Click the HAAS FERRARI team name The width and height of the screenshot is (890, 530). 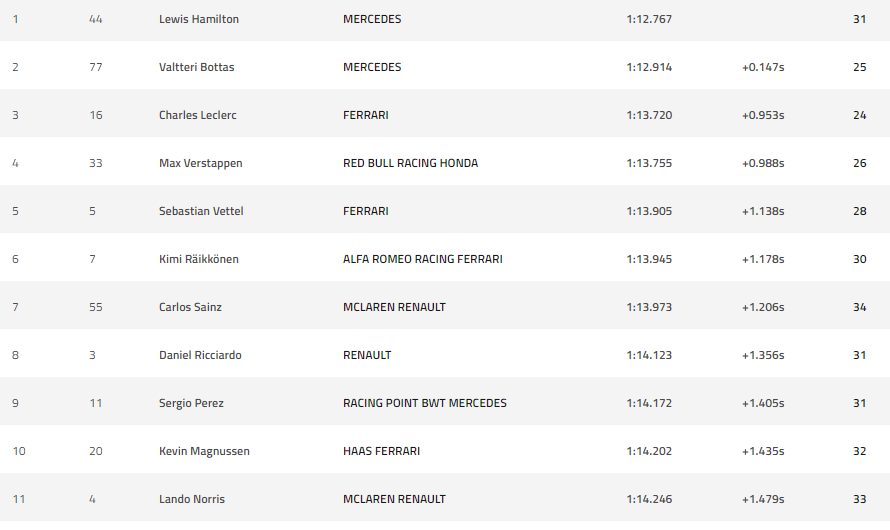[x=381, y=451]
